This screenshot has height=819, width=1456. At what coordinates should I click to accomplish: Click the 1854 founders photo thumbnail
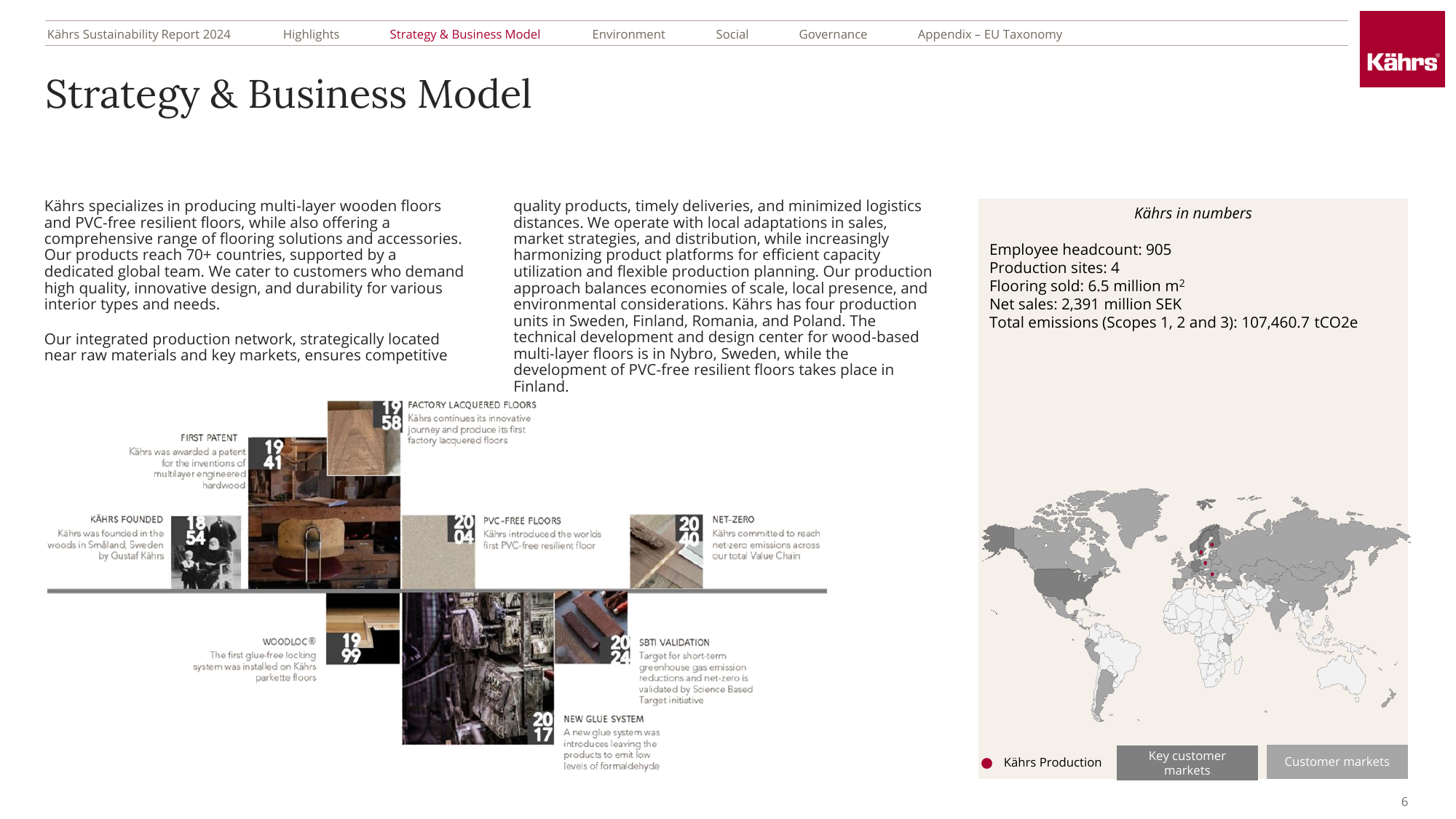pos(206,552)
